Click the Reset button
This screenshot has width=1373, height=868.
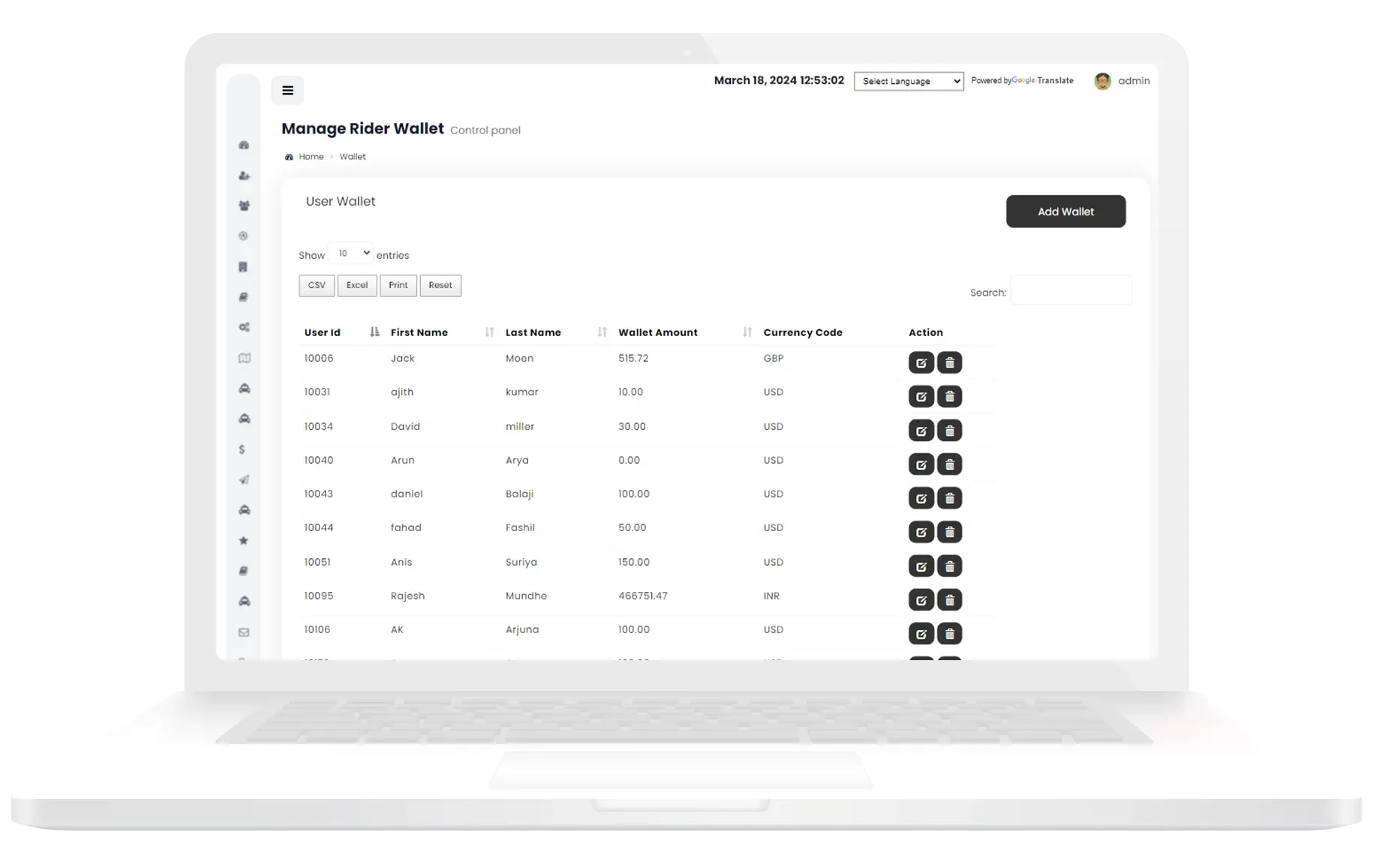pos(440,285)
